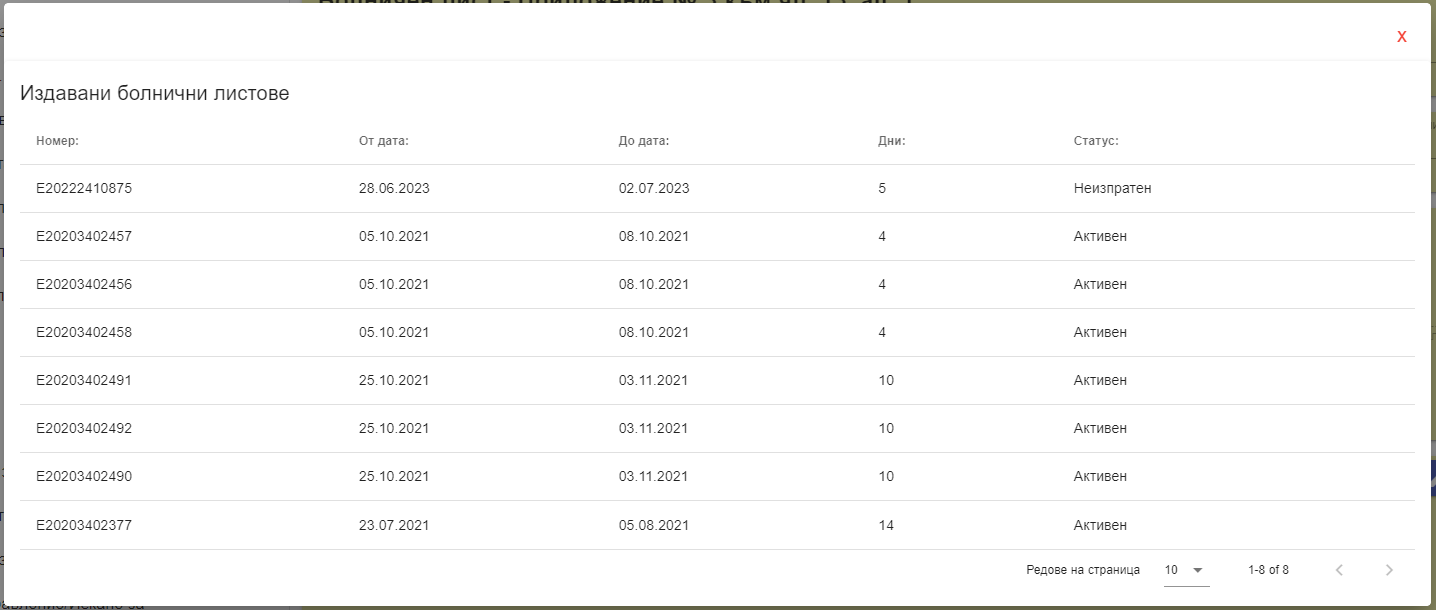Click the E20203402458 number cell
Image resolution: width=1436 pixels, height=610 pixels.
point(84,332)
